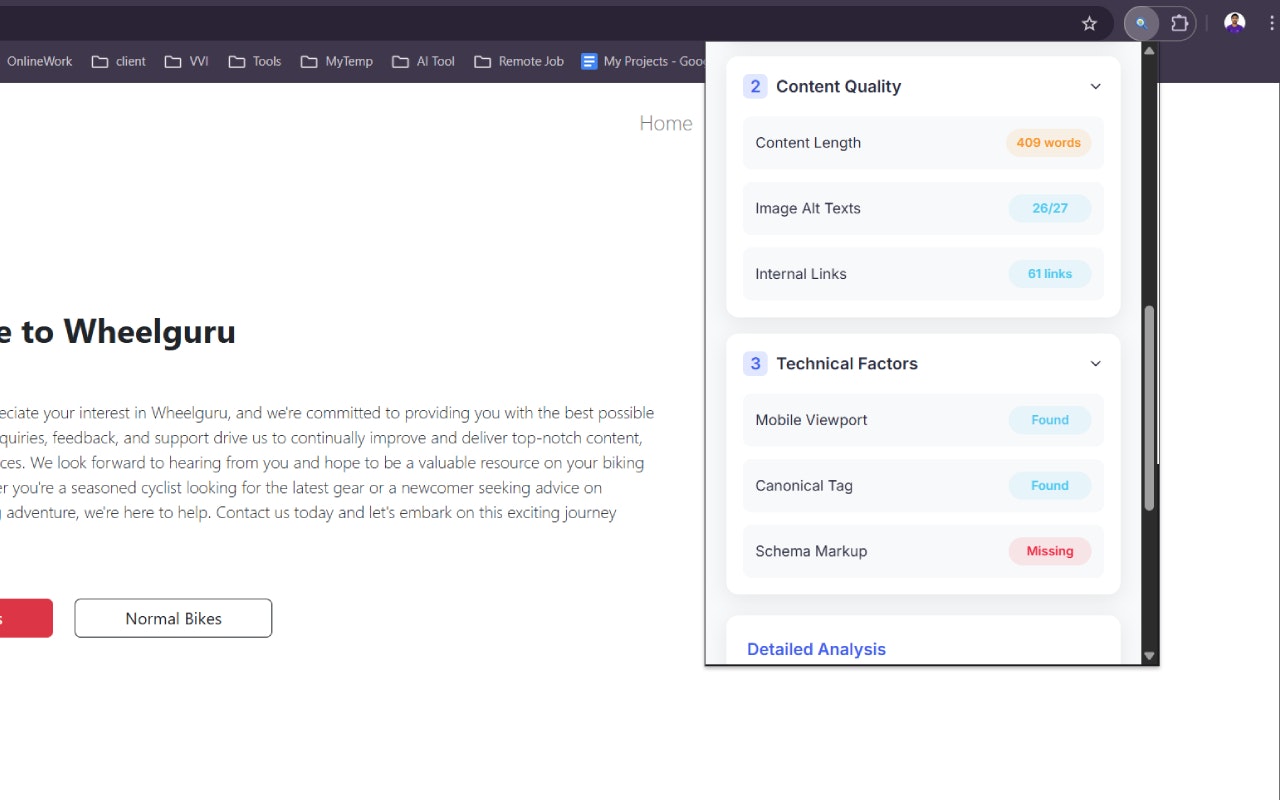The image size is (1280, 800).
Task: Click the Google Docs icon beside My Projects
Action: pyautogui.click(x=588, y=61)
